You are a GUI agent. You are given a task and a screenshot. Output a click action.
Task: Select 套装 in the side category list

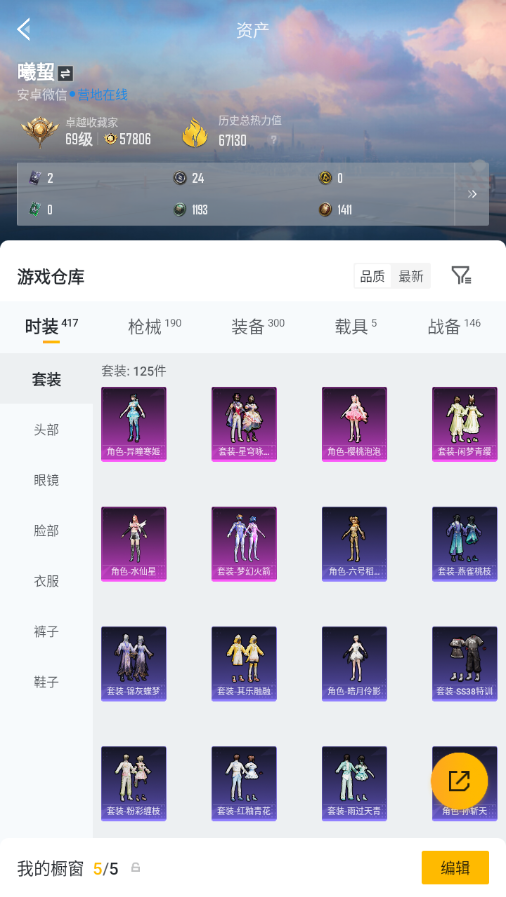(46, 379)
